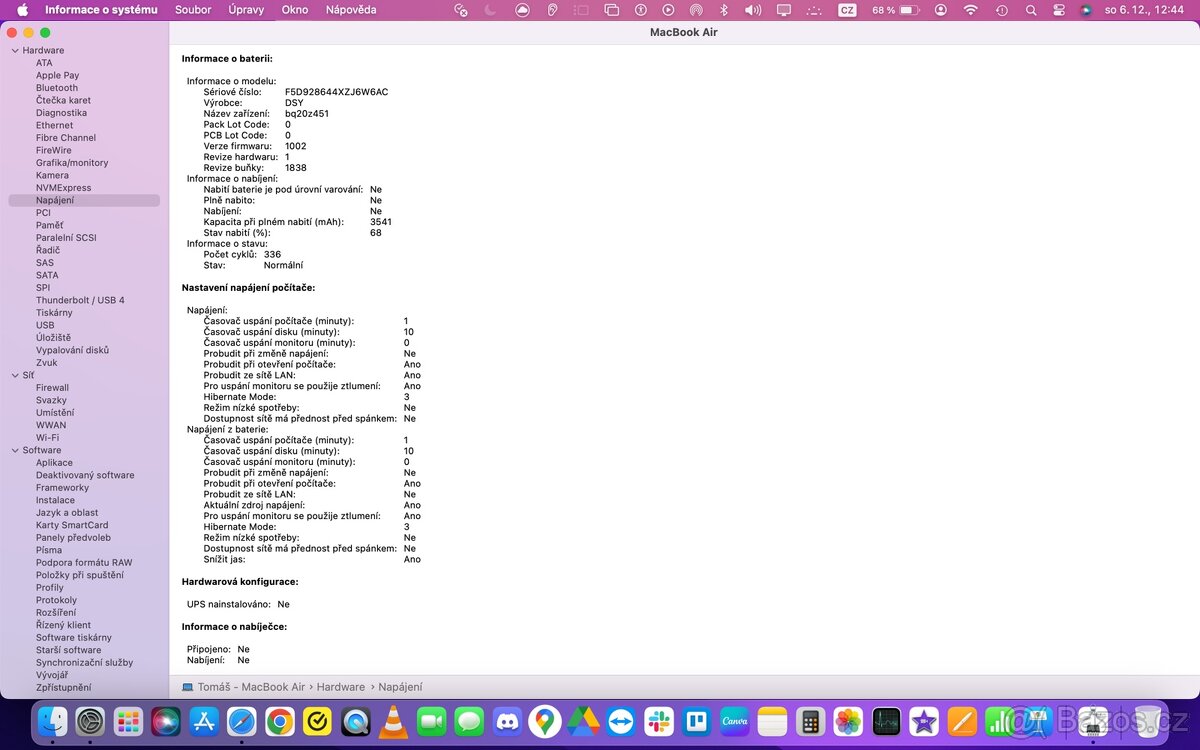
Task: Launch Trello from the Dock
Action: pos(696,721)
